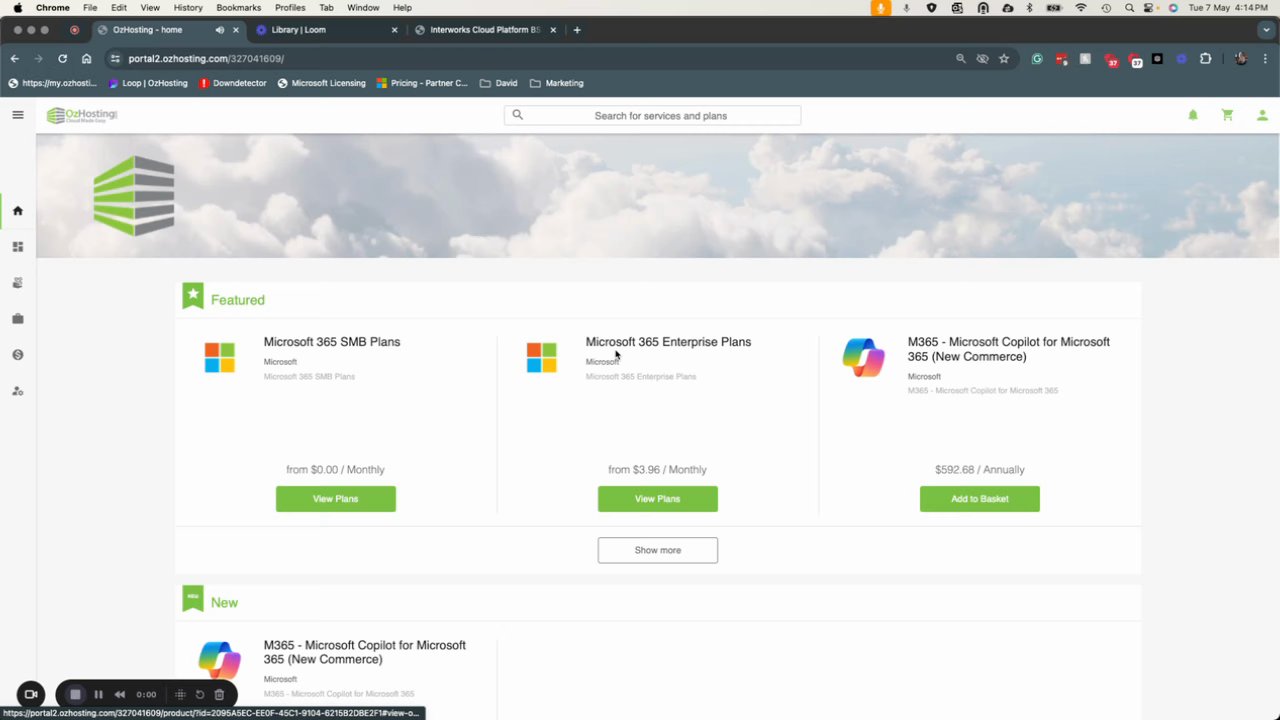Open the site information icon in address bar
This screenshot has width=1280, height=720.
click(115, 58)
